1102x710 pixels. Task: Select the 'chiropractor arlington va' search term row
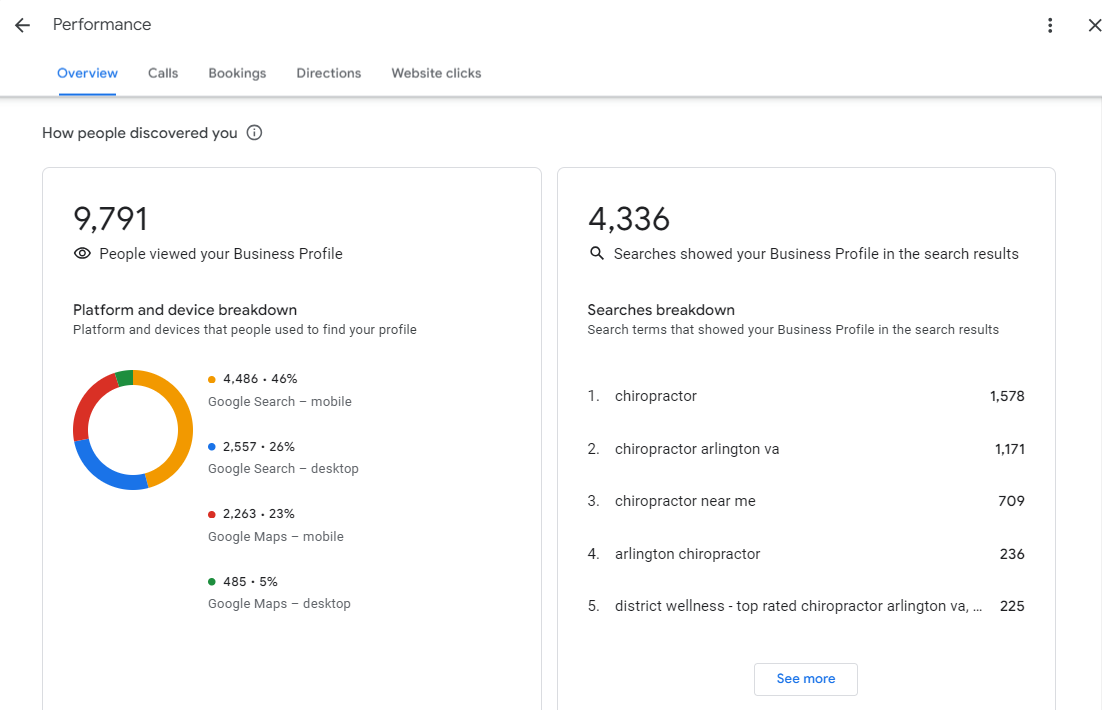pyautogui.click(x=697, y=449)
